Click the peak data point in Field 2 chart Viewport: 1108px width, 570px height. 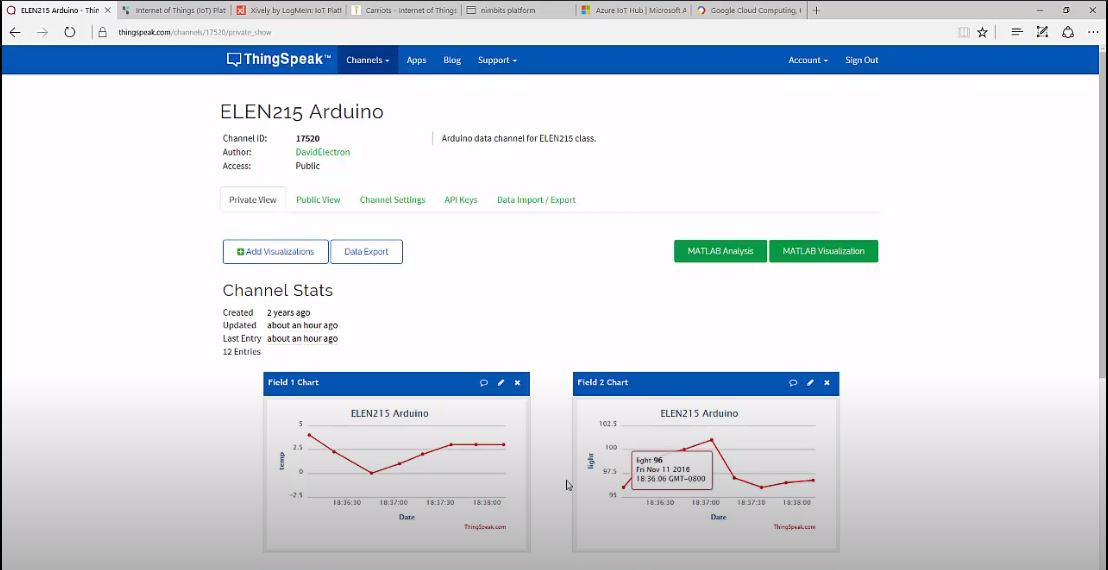coord(712,439)
